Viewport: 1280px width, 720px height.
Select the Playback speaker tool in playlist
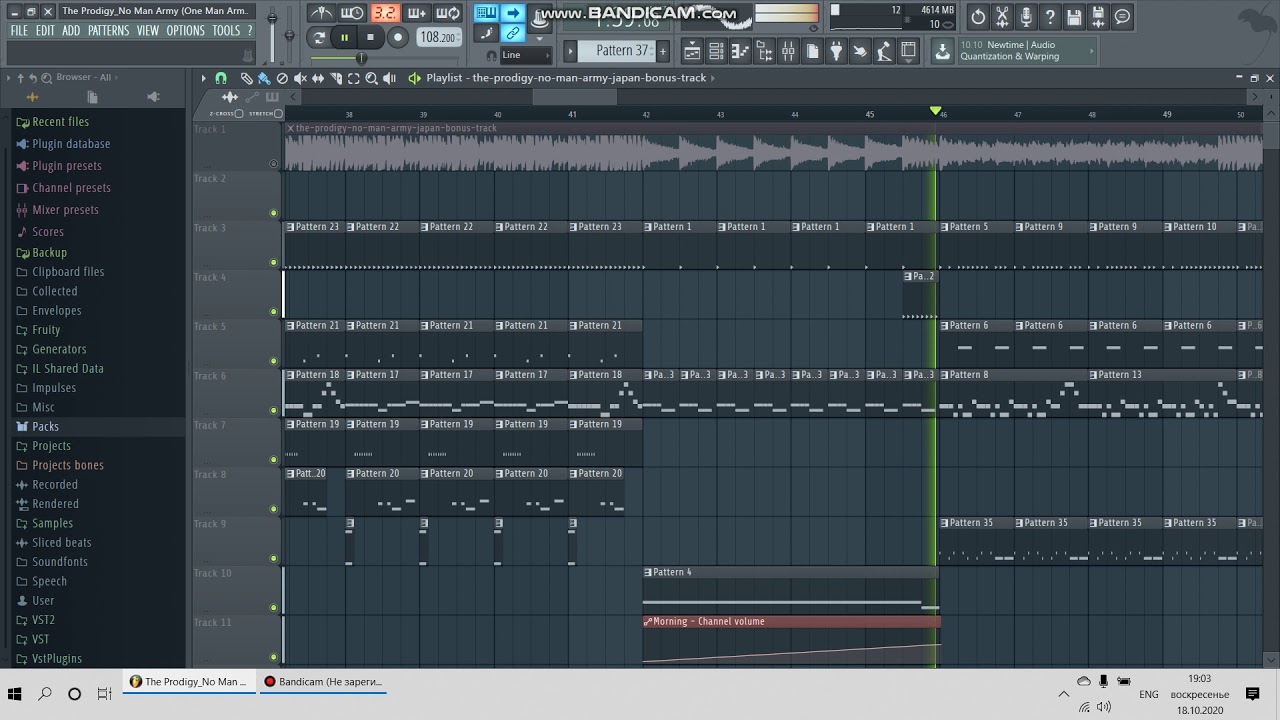pyautogui.click(x=389, y=78)
